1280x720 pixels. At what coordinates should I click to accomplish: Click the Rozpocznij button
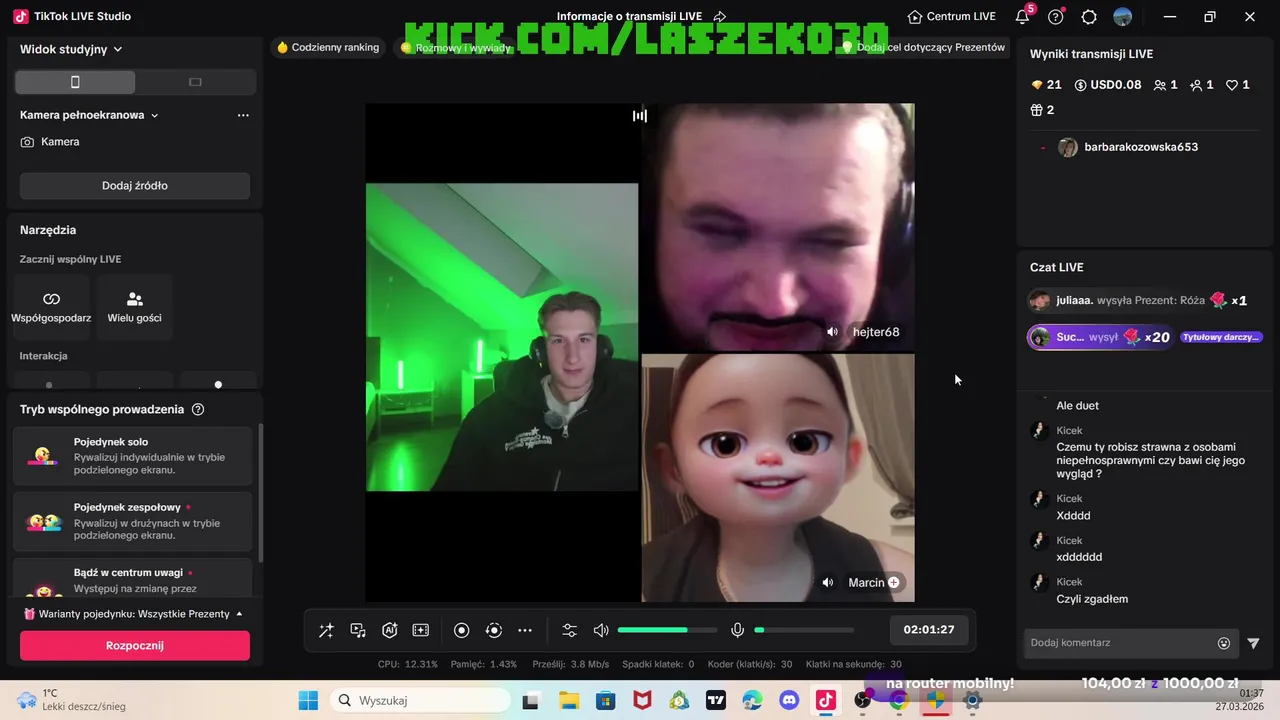pos(135,646)
